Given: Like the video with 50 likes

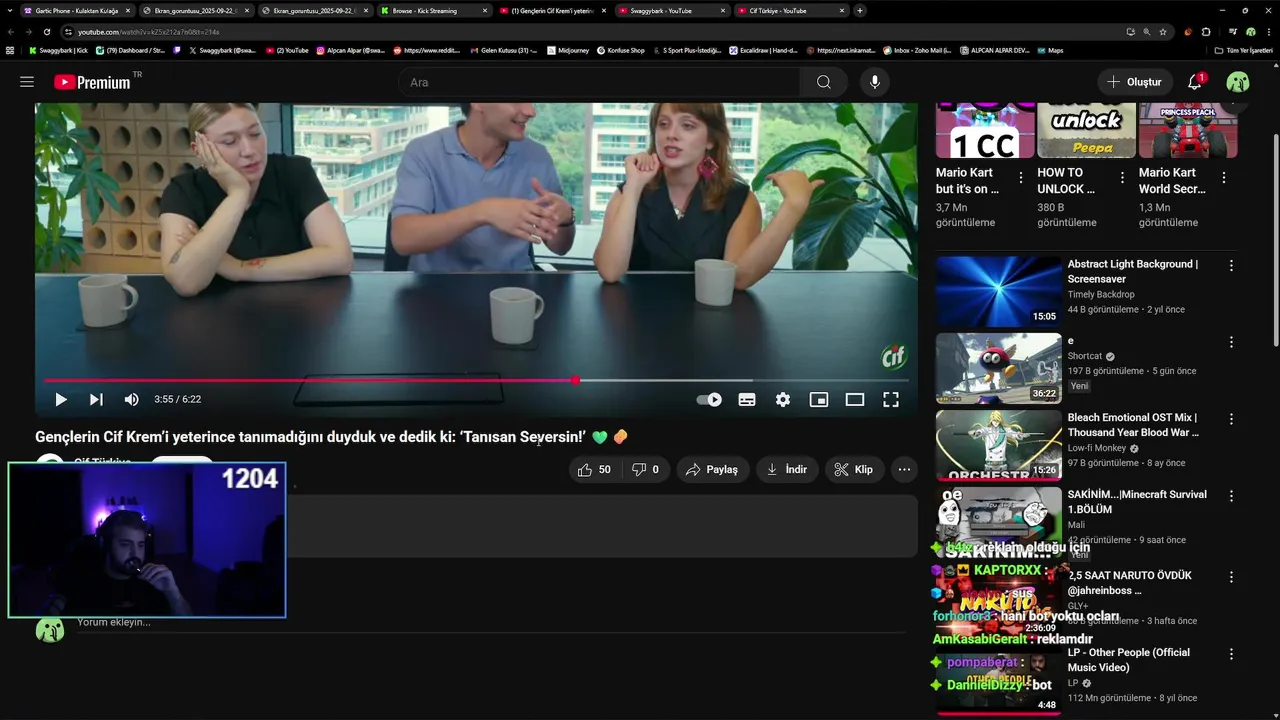Looking at the screenshot, I should [594, 469].
